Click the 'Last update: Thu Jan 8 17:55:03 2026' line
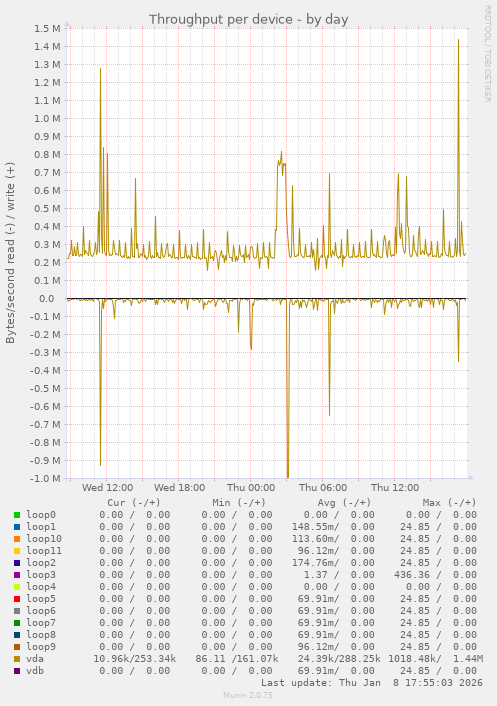The image size is (497, 706). pos(372,683)
